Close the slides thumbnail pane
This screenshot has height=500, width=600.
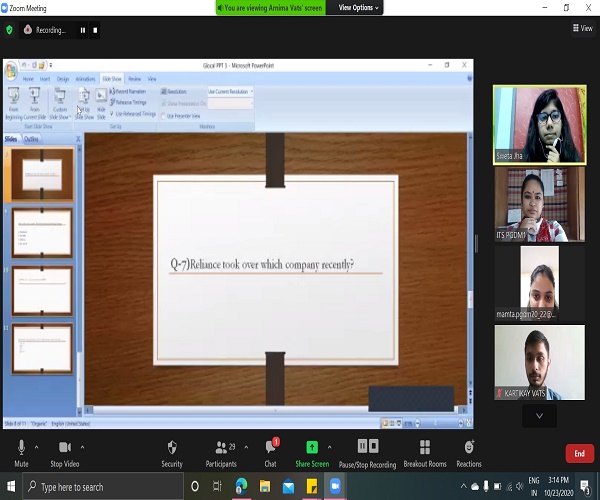tap(78, 139)
